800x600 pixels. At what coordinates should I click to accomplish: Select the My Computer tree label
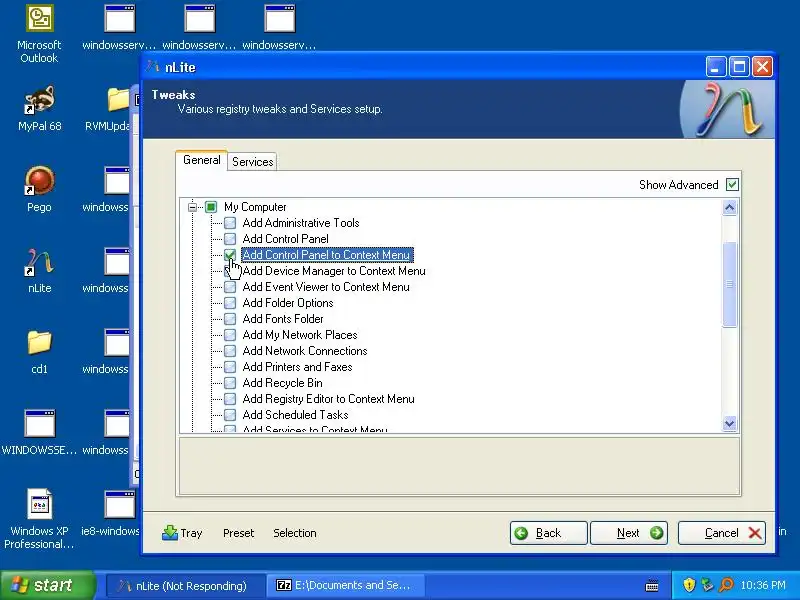pos(255,207)
